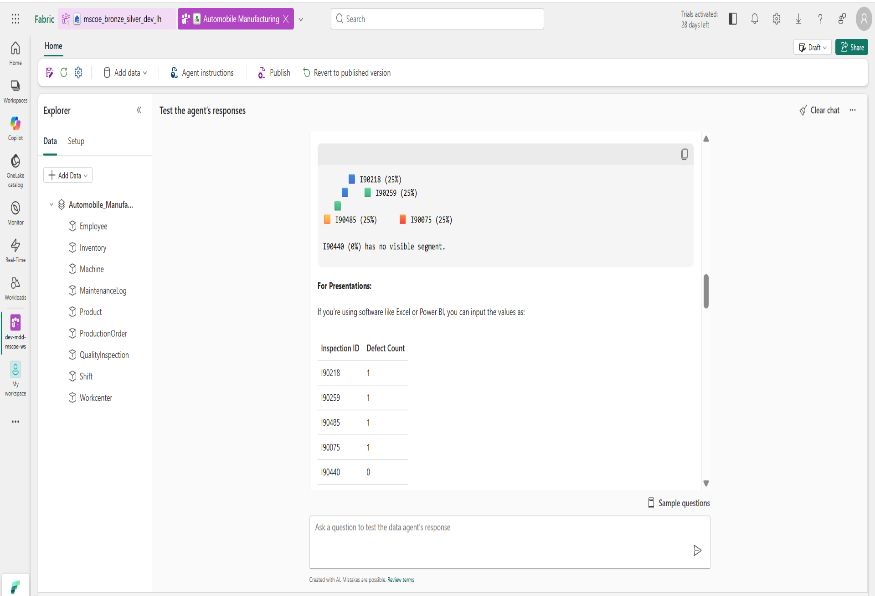Collapse the Automobile_Manufa... tree node
This screenshot has height=596, width=875.
(51, 205)
